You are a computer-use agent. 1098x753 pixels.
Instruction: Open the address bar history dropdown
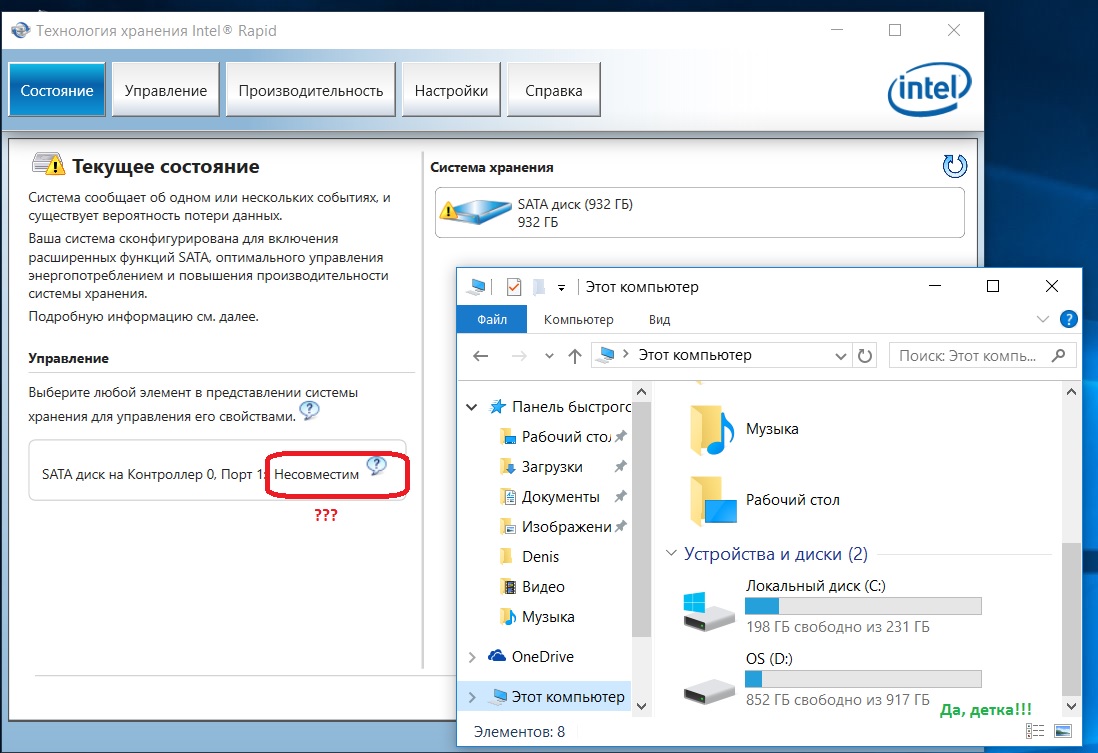pyautogui.click(x=840, y=356)
